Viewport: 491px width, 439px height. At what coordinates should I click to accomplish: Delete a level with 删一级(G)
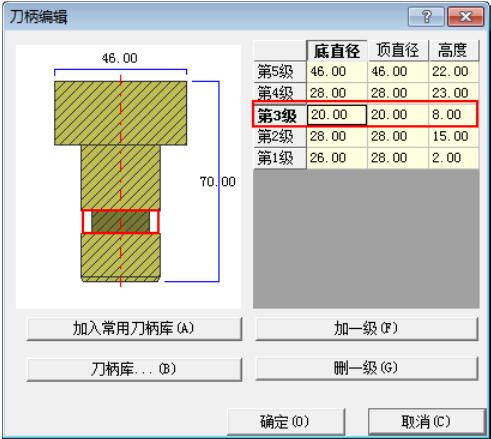pos(366,368)
